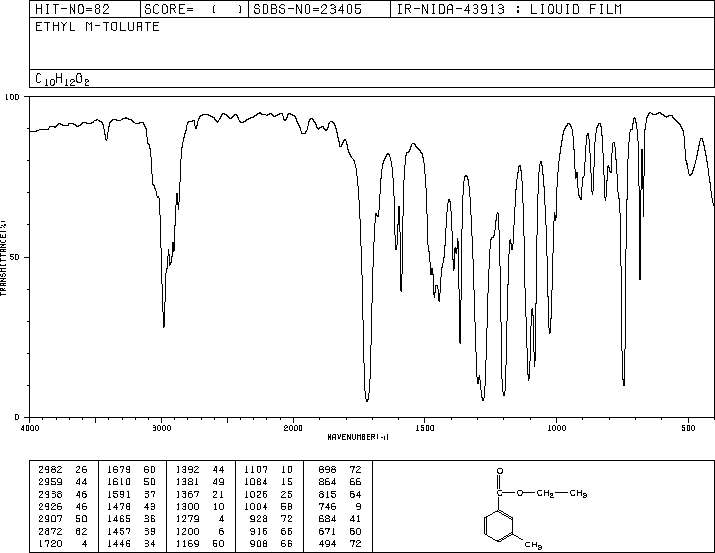Click the carbonyl peak minimum near 1720

click(x=367, y=400)
